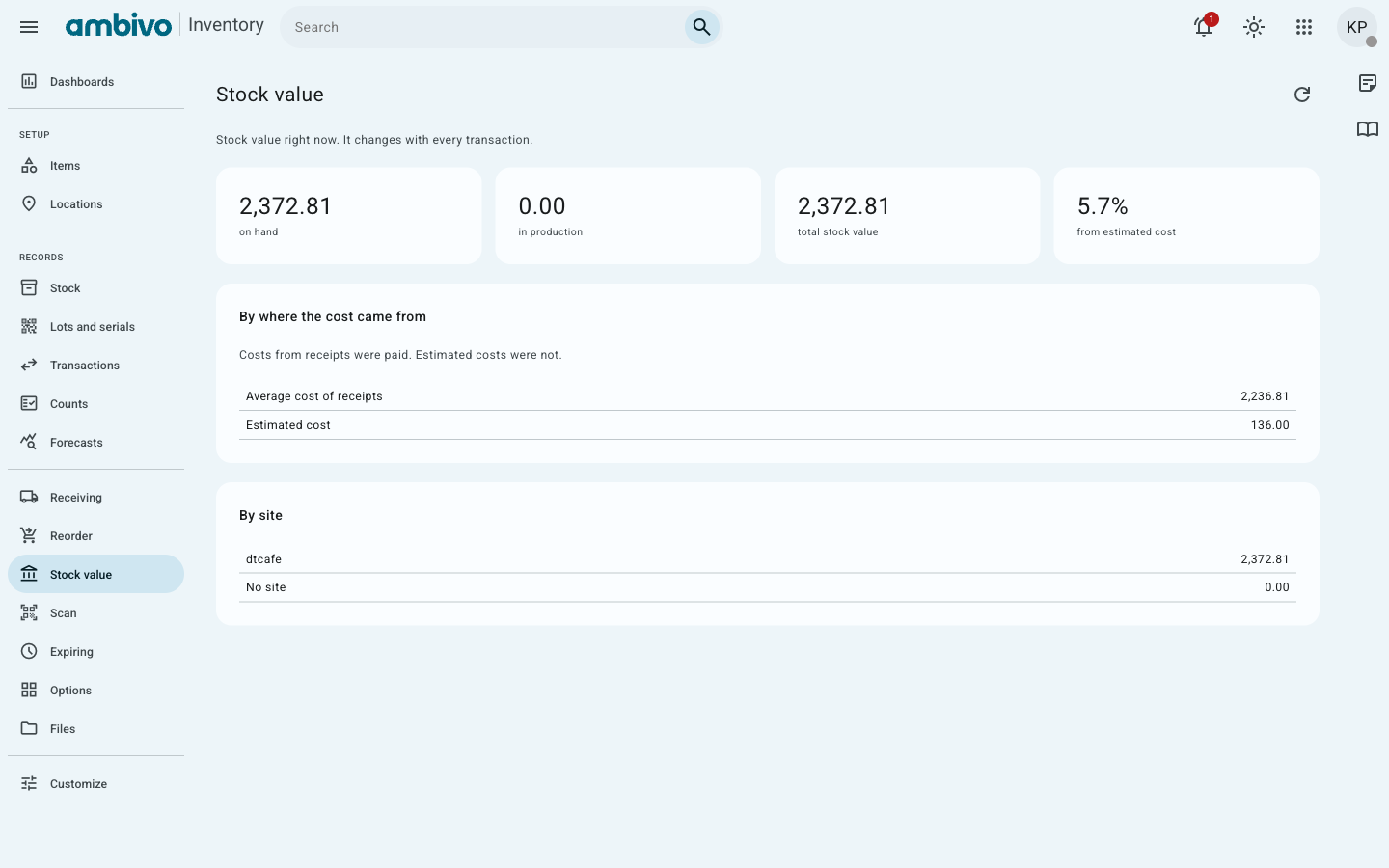Open Transactions in the sidebar
The height and width of the screenshot is (868, 1389).
tap(95, 366)
